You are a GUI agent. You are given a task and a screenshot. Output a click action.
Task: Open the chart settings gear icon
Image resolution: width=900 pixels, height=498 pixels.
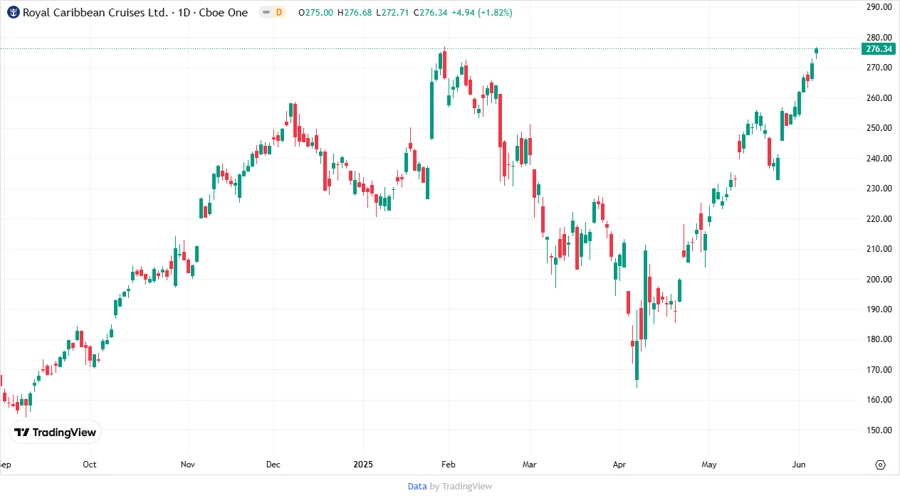(880, 465)
